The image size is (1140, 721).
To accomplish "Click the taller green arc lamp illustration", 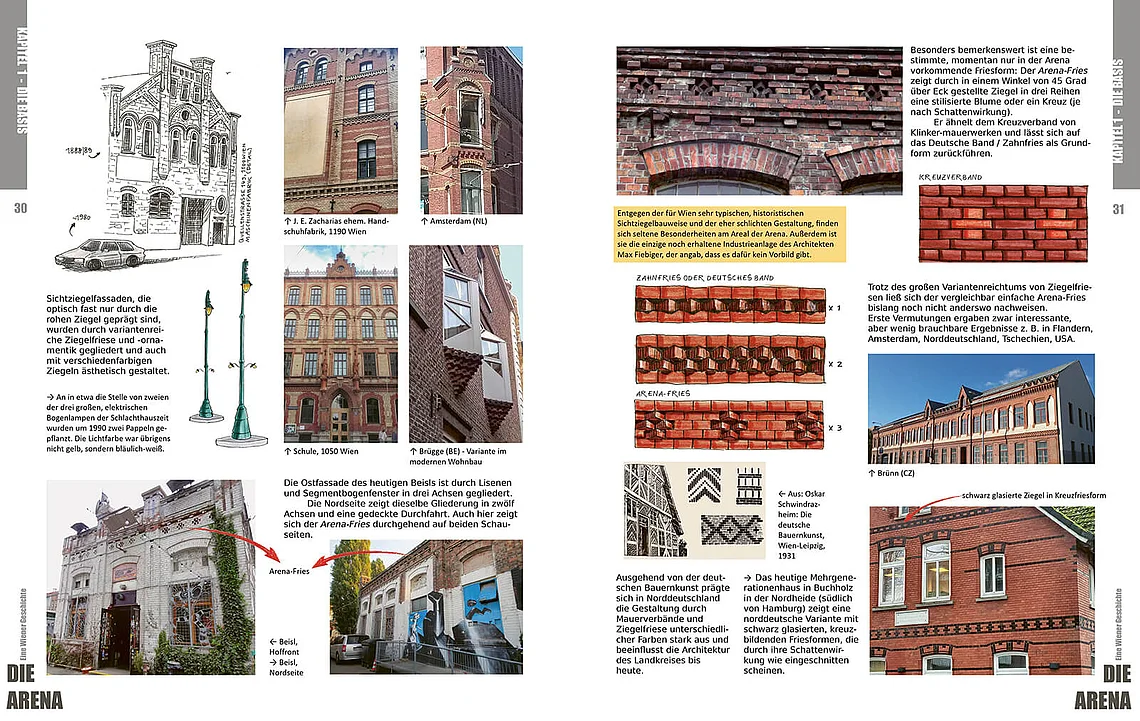I will pyautogui.click(x=242, y=353).
